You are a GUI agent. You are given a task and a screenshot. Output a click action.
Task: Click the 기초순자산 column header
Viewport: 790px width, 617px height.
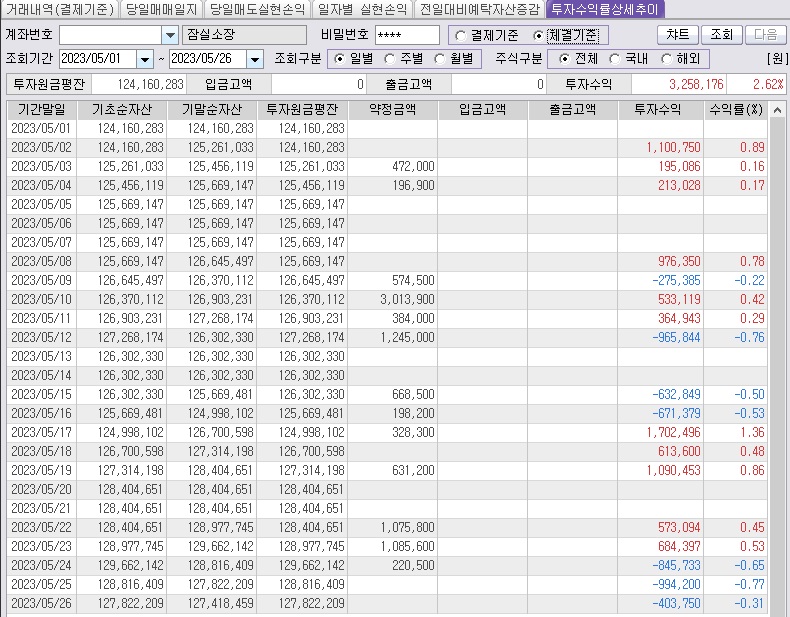[122, 110]
